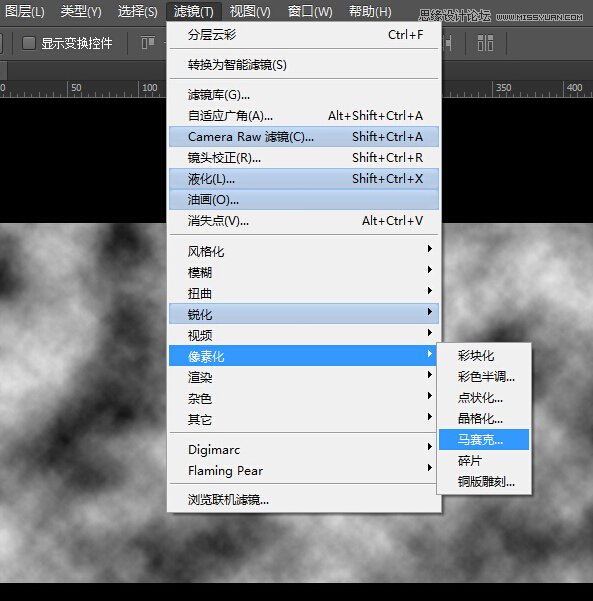
Task: Expand the Digimarc submenu
Action: [304, 450]
